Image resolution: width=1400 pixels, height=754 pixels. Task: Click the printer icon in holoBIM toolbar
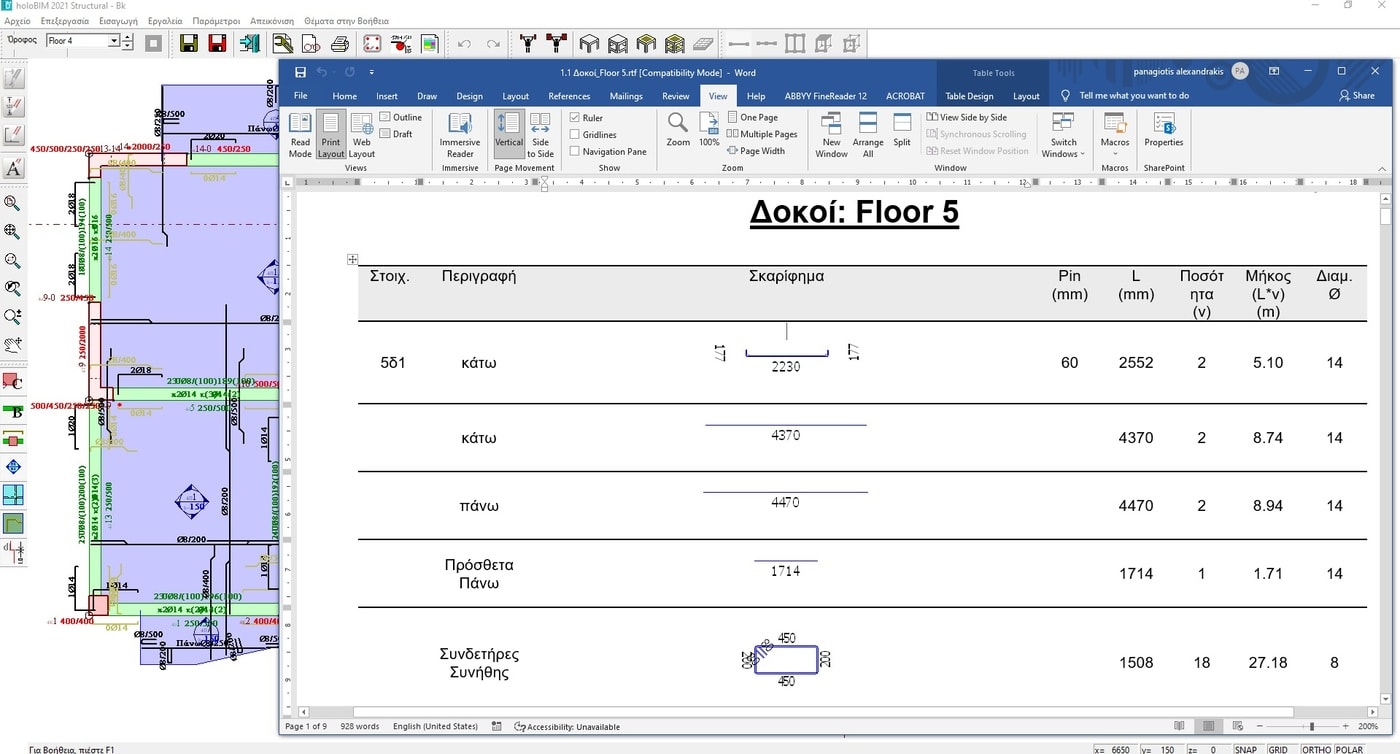(x=340, y=43)
